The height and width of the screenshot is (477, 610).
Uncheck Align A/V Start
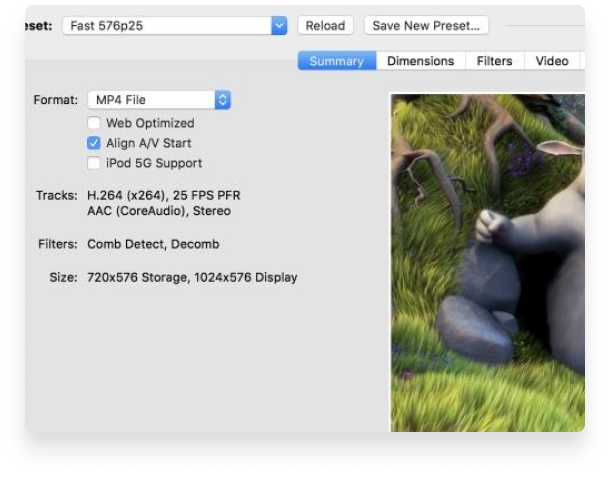(x=94, y=143)
